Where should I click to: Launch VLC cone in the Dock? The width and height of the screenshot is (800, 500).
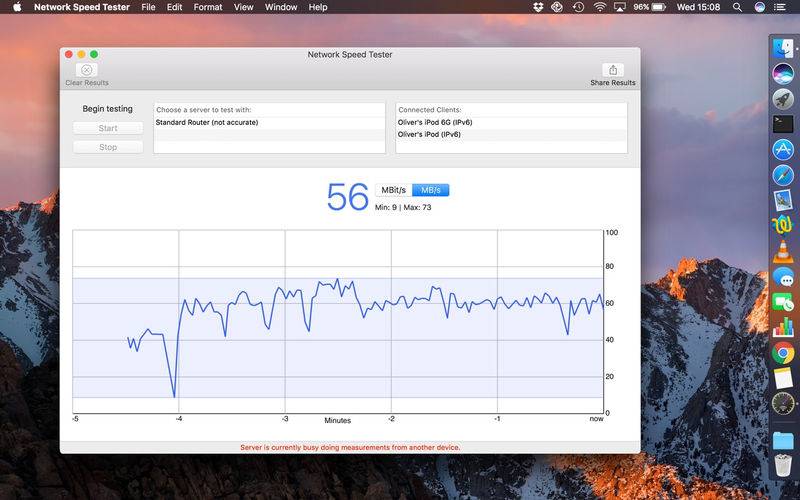pos(783,252)
